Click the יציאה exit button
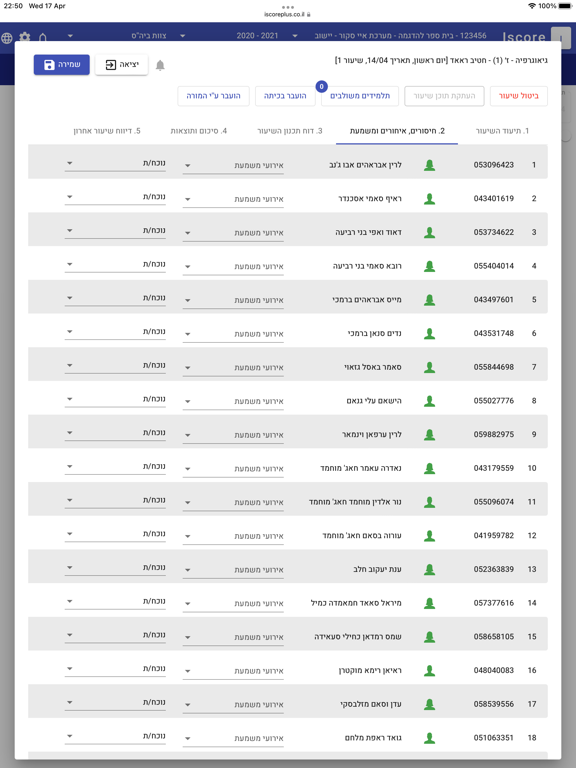The height and width of the screenshot is (768, 576). (x=121, y=65)
